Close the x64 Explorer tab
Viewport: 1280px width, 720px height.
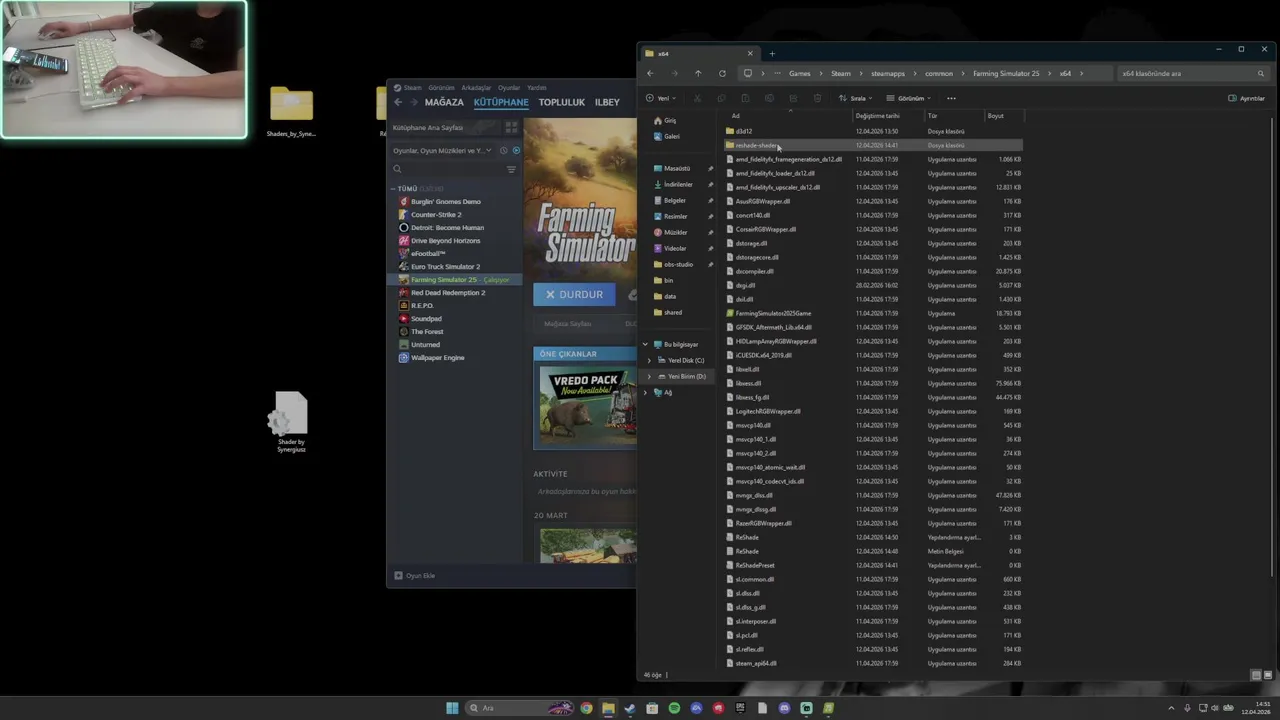[x=750, y=54]
